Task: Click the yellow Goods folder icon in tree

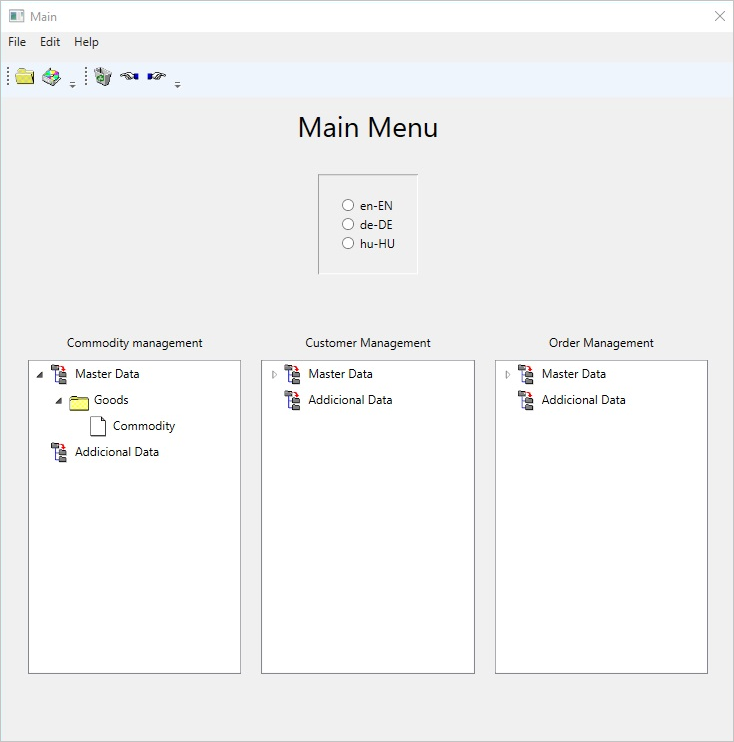Action: click(79, 401)
